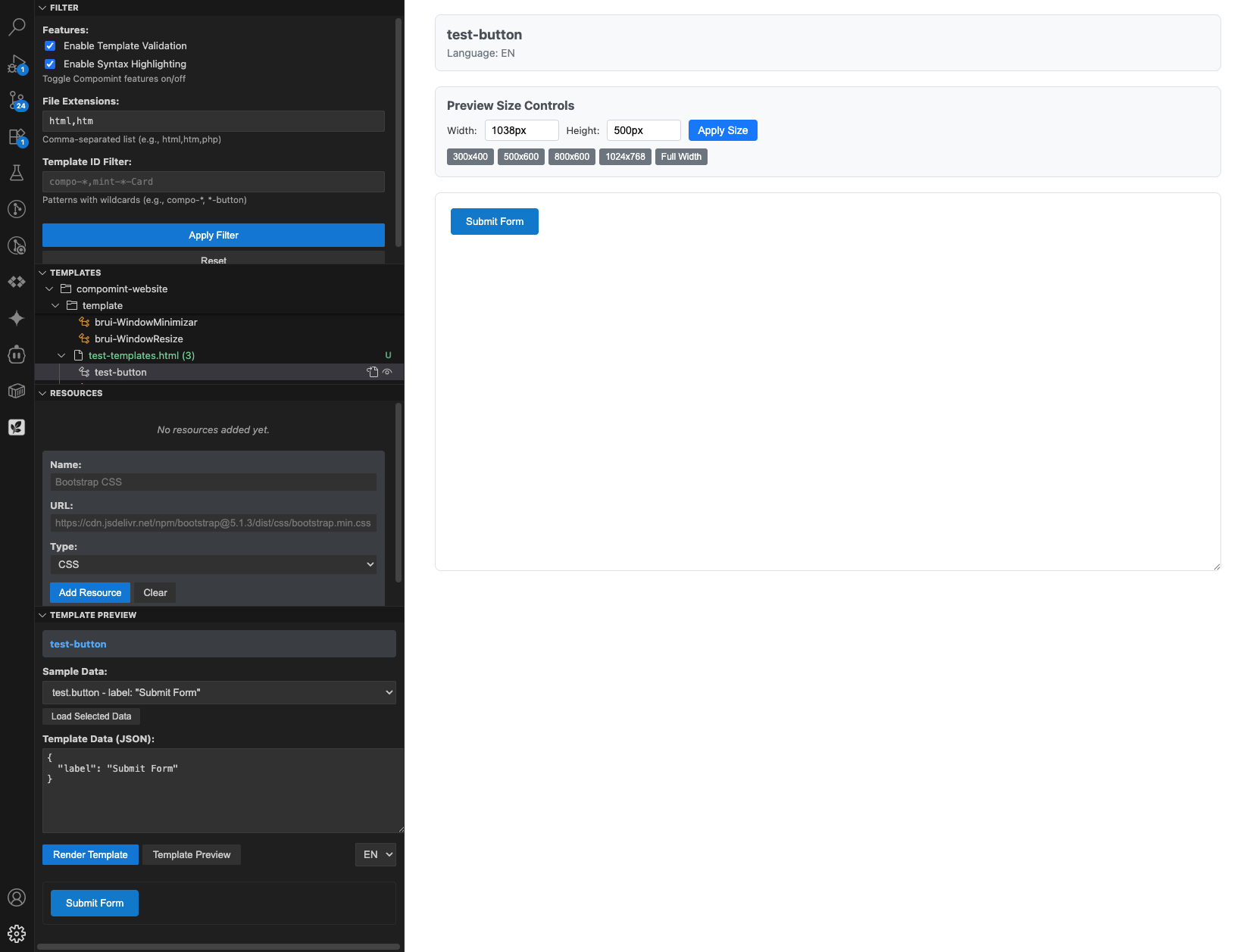This screenshot has height=952, width=1250.
Task: Open the Testing beaker view
Action: tap(17, 173)
